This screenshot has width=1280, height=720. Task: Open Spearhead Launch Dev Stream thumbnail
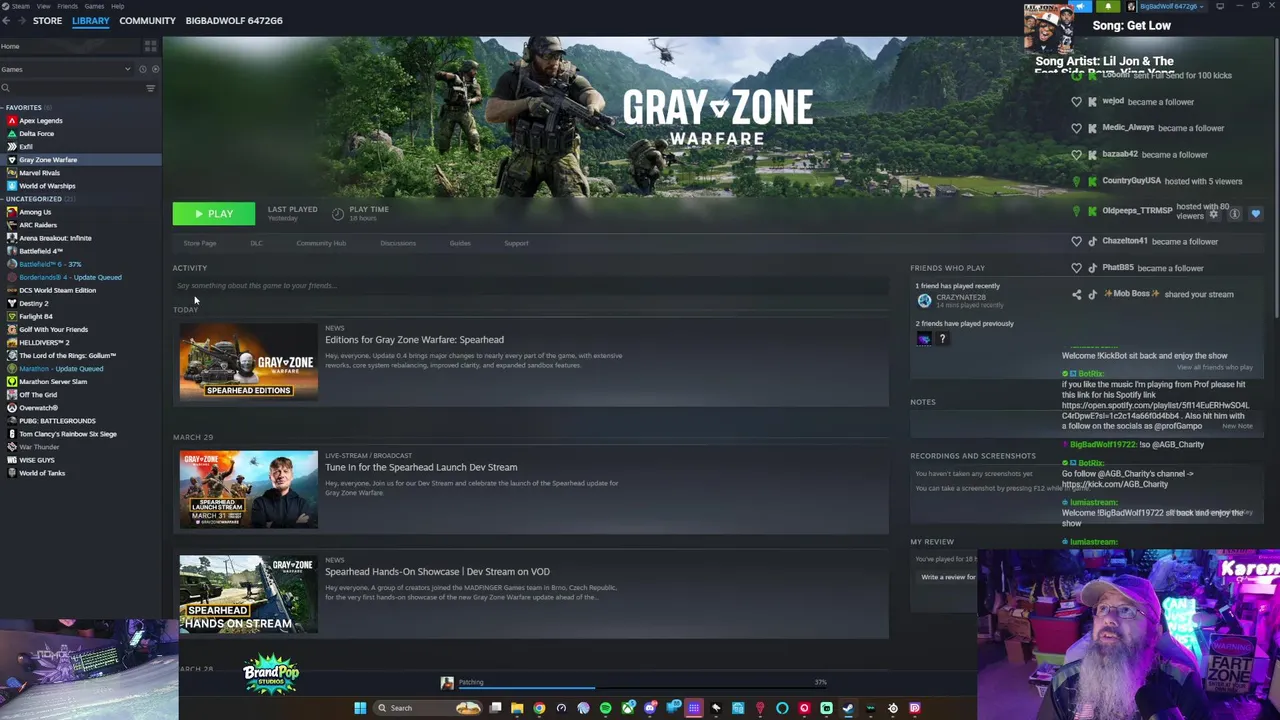249,489
